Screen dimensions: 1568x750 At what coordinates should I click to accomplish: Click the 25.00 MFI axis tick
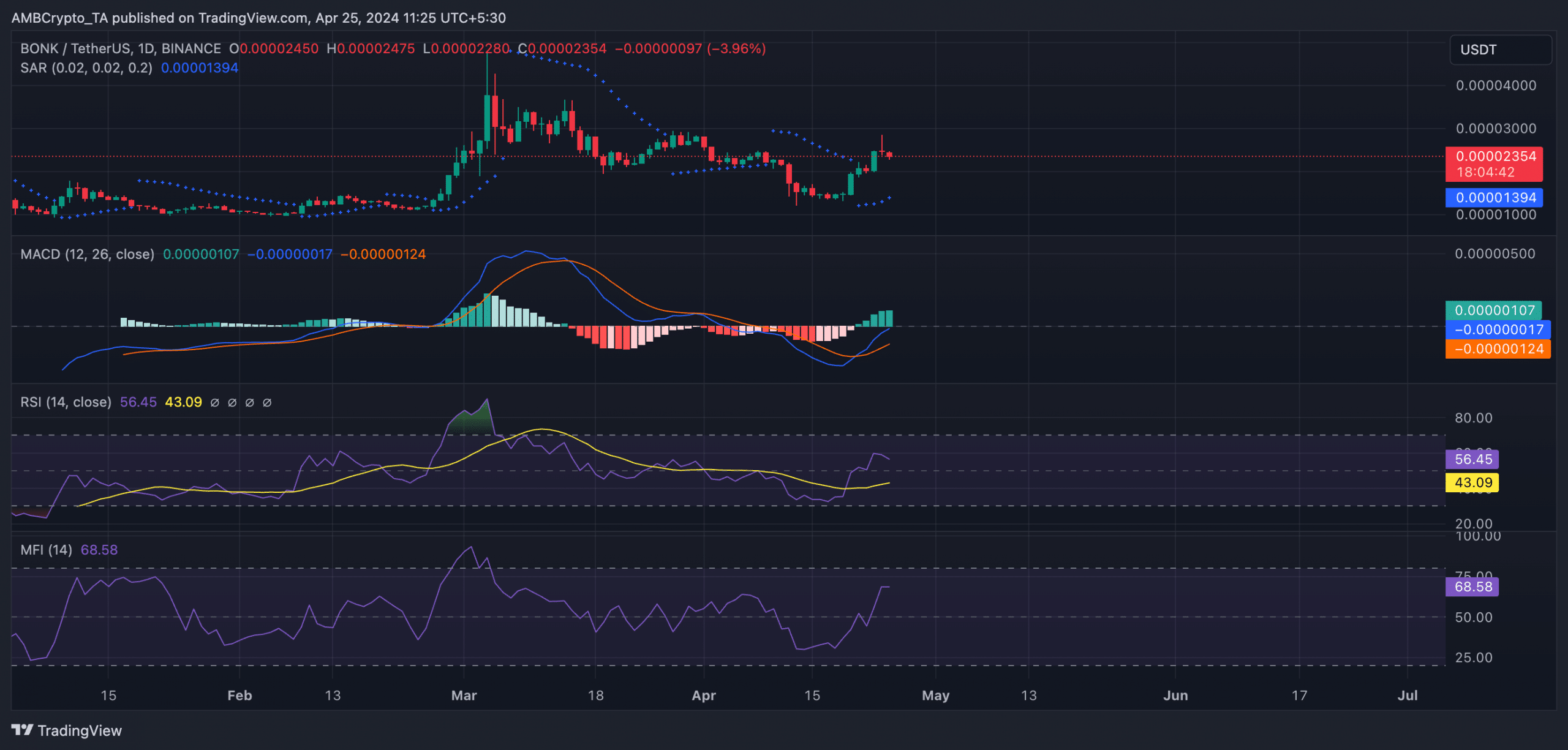(x=1474, y=657)
